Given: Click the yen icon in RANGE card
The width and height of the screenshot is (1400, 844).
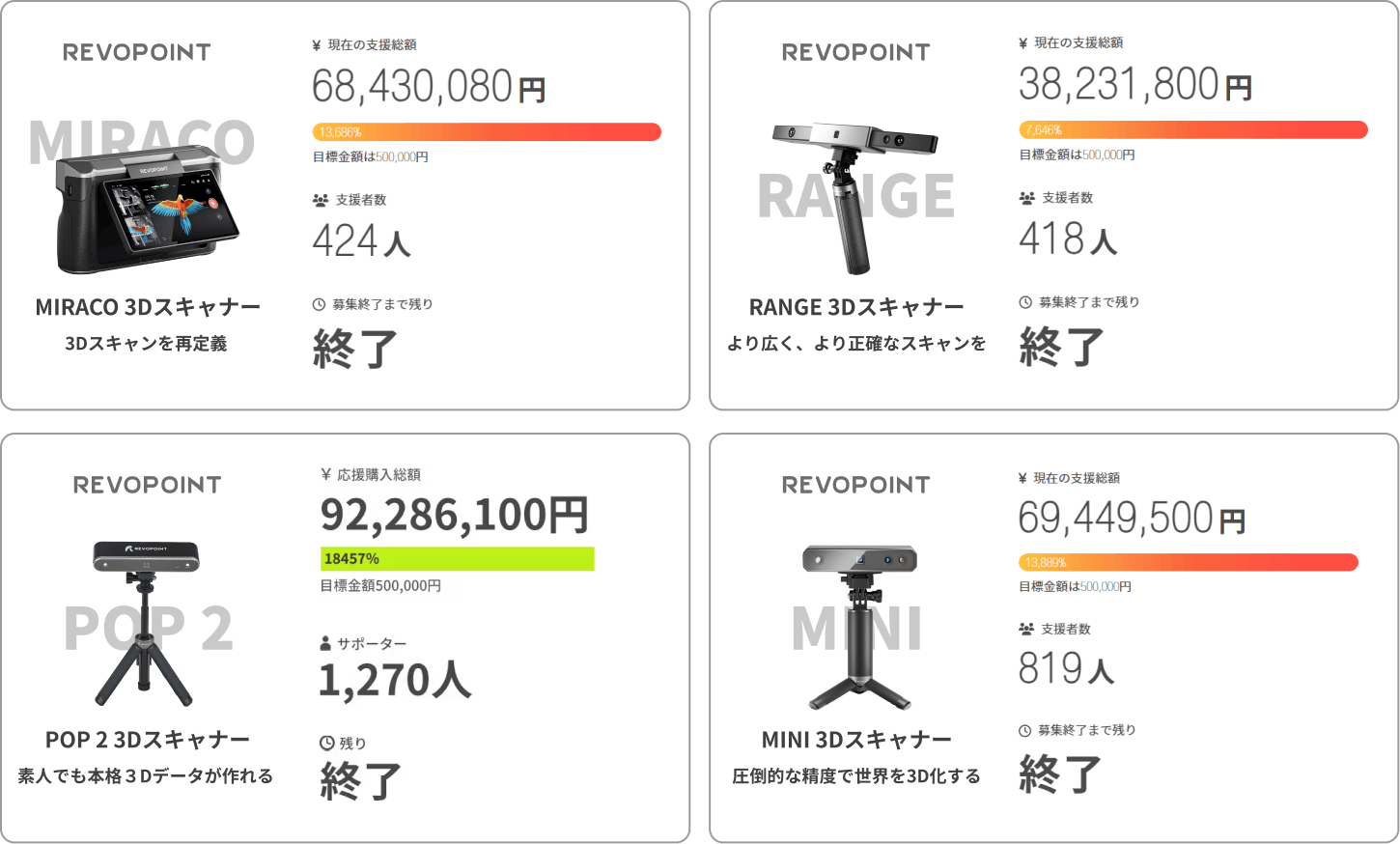Looking at the screenshot, I should (1023, 43).
